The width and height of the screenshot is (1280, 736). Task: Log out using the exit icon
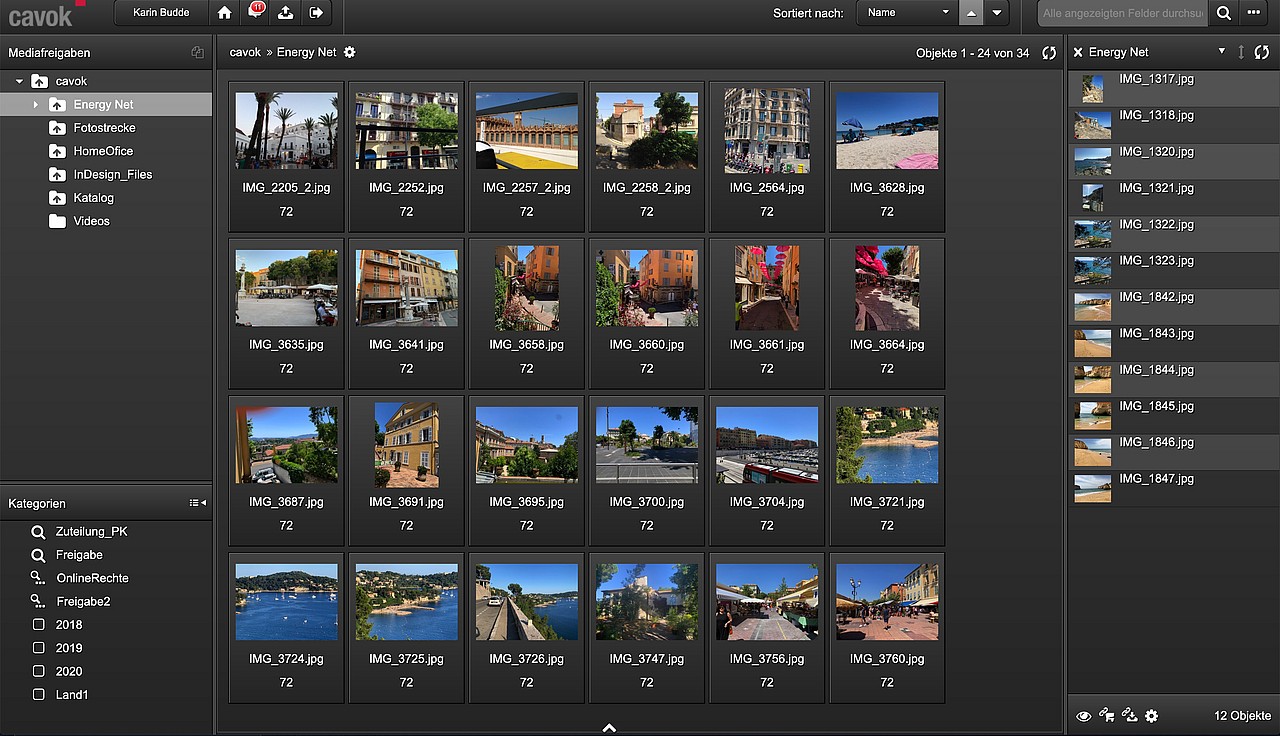316,13
